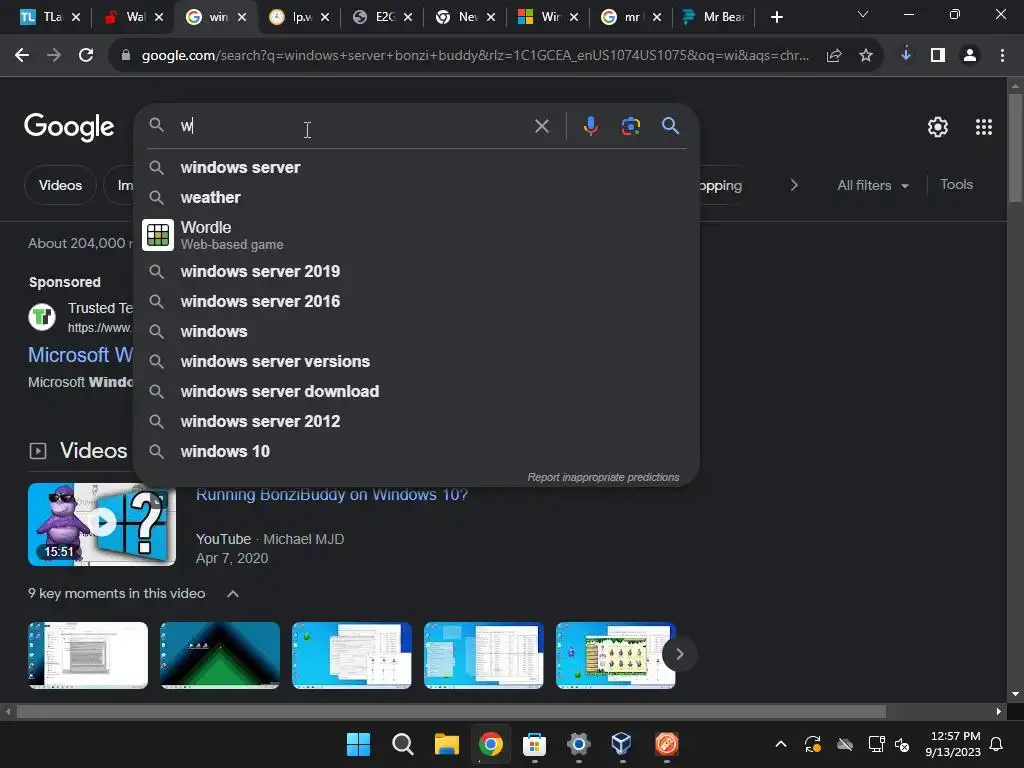
Task: Search by image with Google Lens
Action: [630, 126]
